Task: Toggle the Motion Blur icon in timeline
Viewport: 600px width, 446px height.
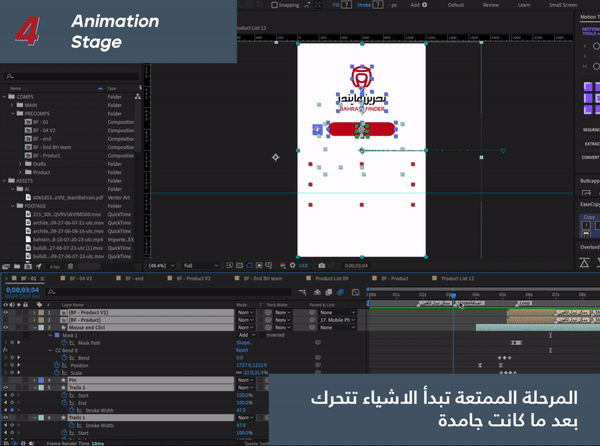Action: pos(340,292)
